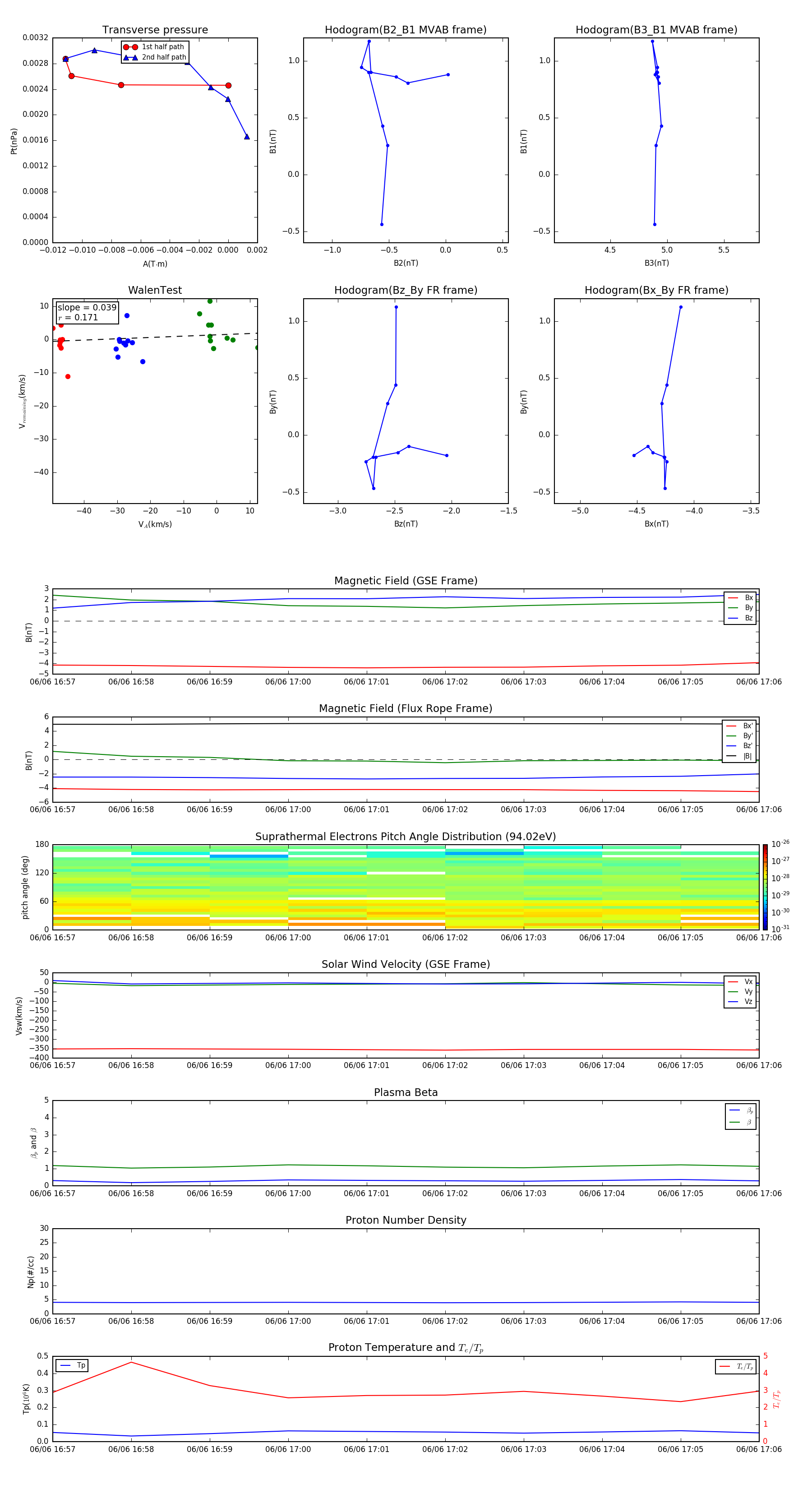Click the Te/Tp curve peak at 16:58
This screenshot has width=812, height=1489.
pos(131,1362)
